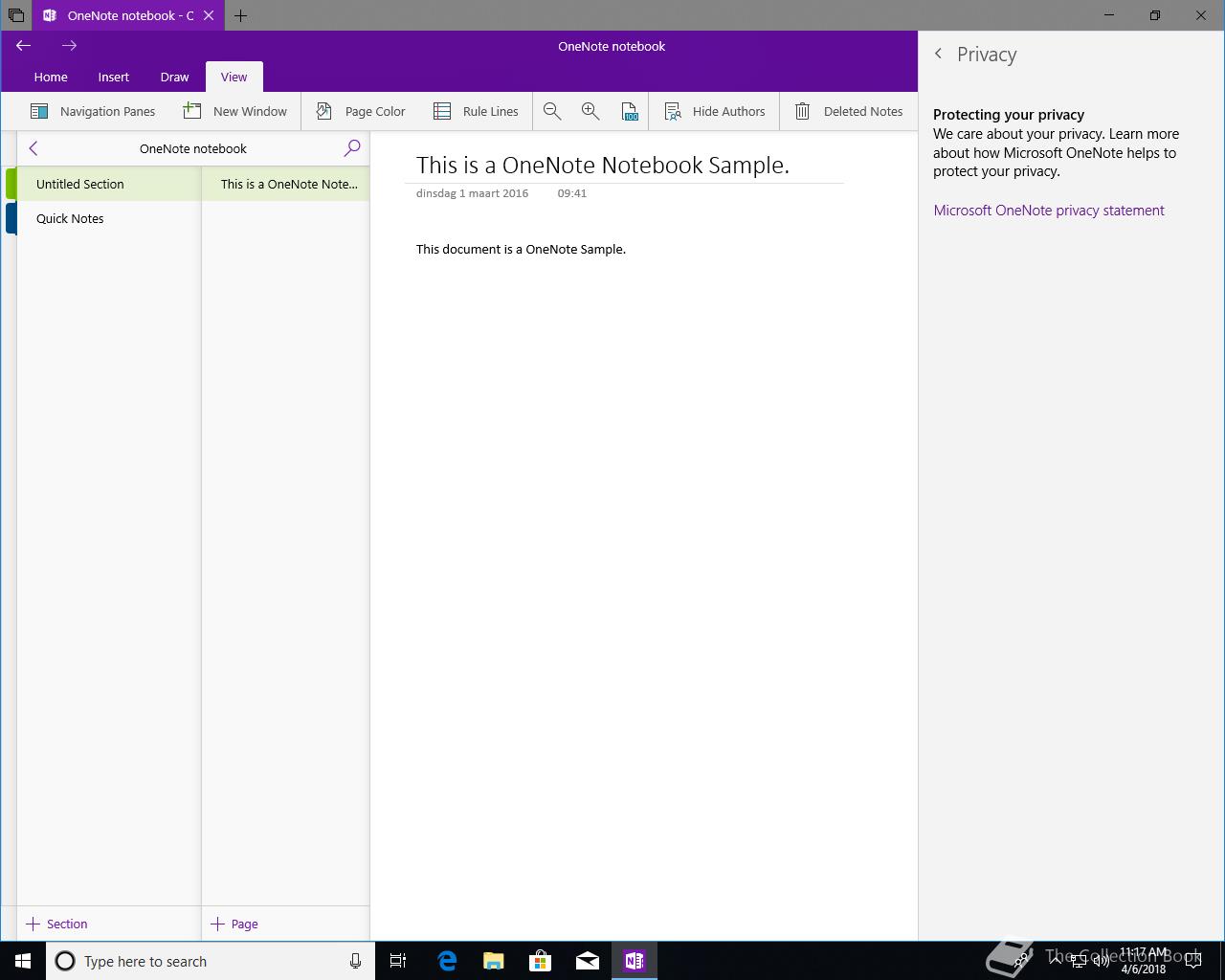
Task: Click the 09:41 page time
Action: click(x=572, y=193)
